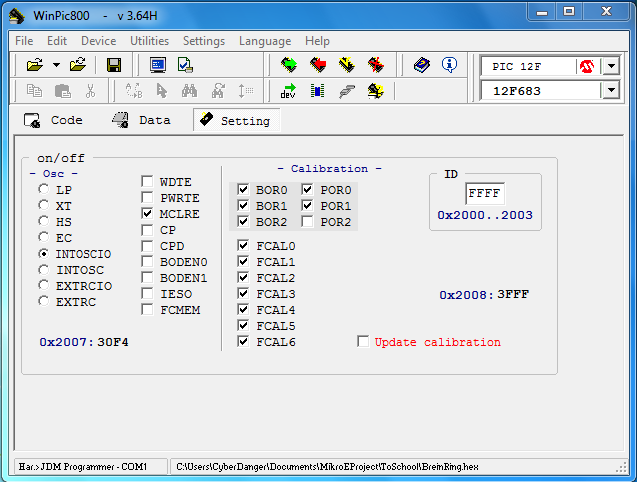Click the ID input field showing FFFF
This screenshot has height=482, width=637.
485,193
